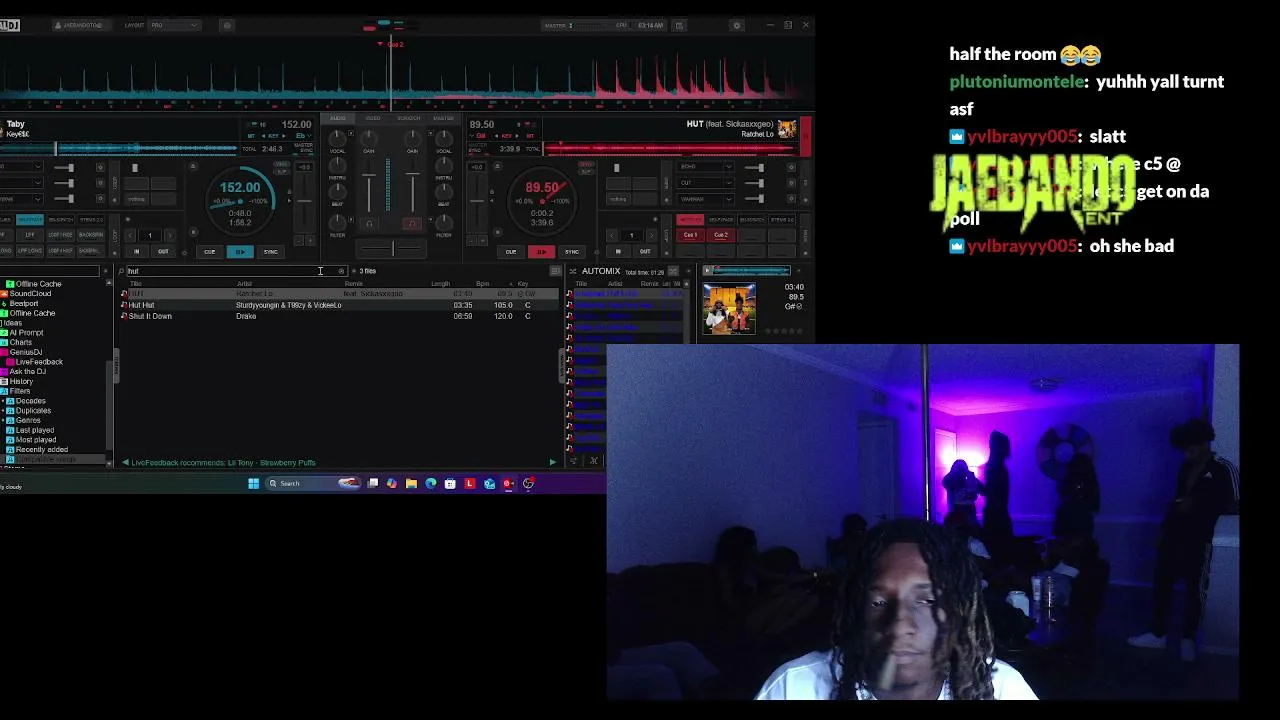Select Ask the DJ in sidebar

click(27, 372)
